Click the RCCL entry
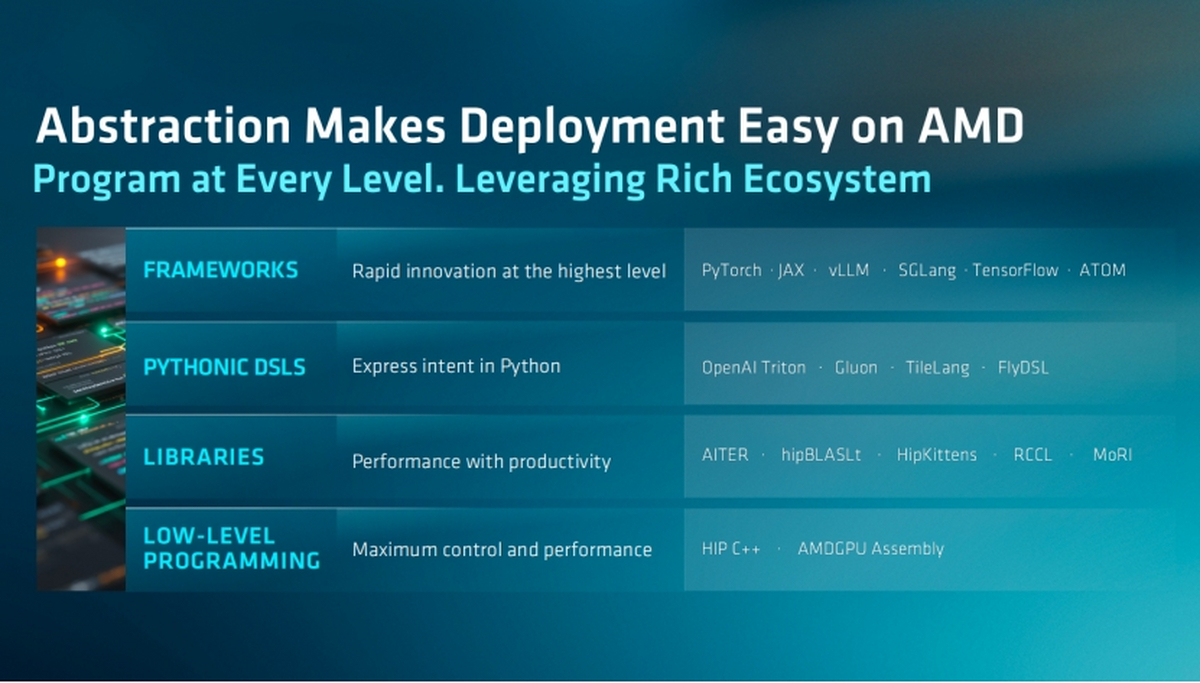 click(1032, 455)
